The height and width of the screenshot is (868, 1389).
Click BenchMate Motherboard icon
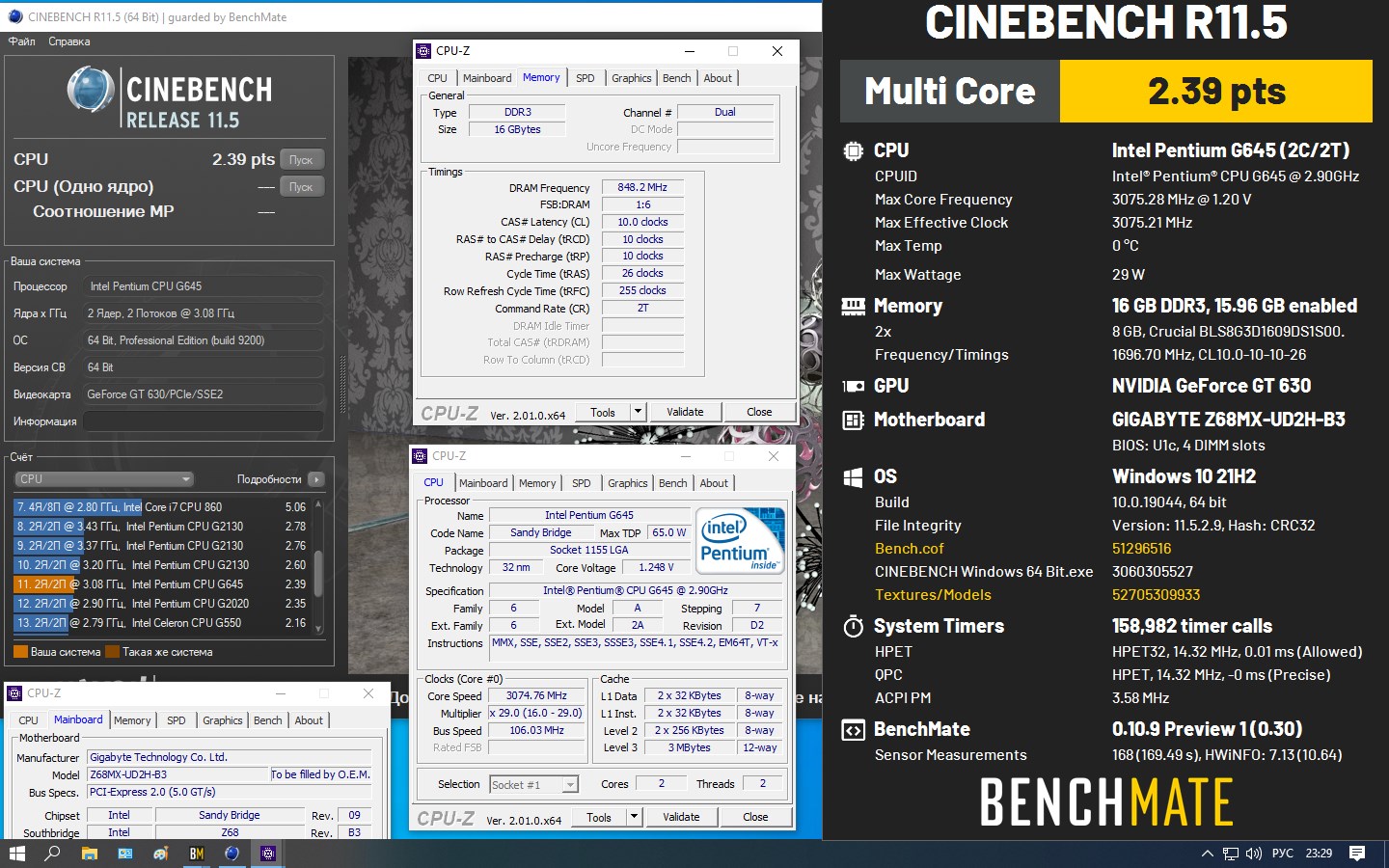pos(853,420)
